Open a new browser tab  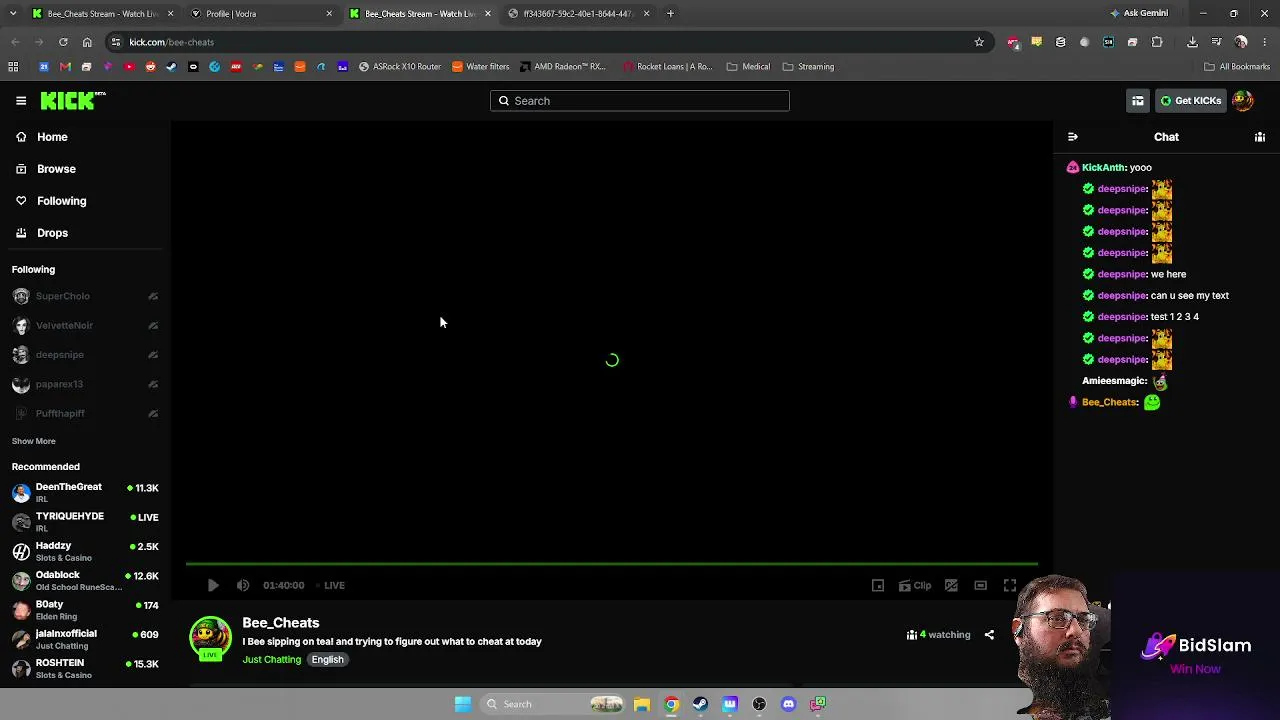click(x=670, y=14)
